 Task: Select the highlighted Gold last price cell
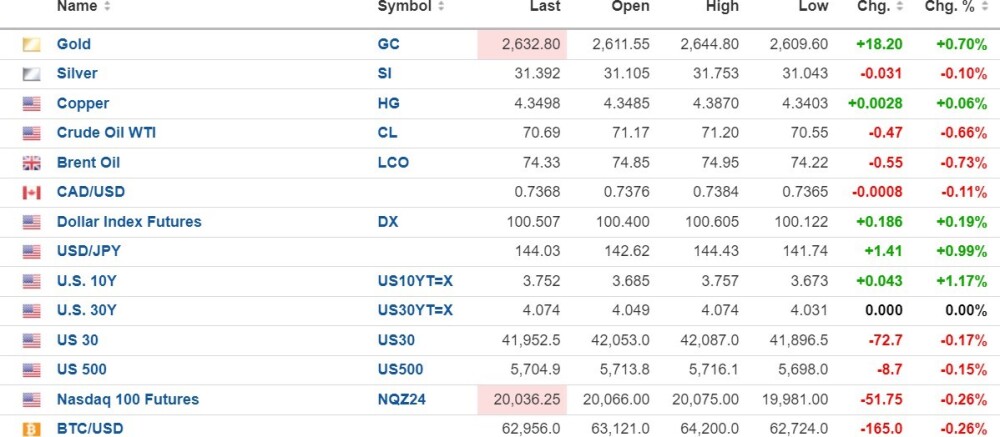coord(522,45)
